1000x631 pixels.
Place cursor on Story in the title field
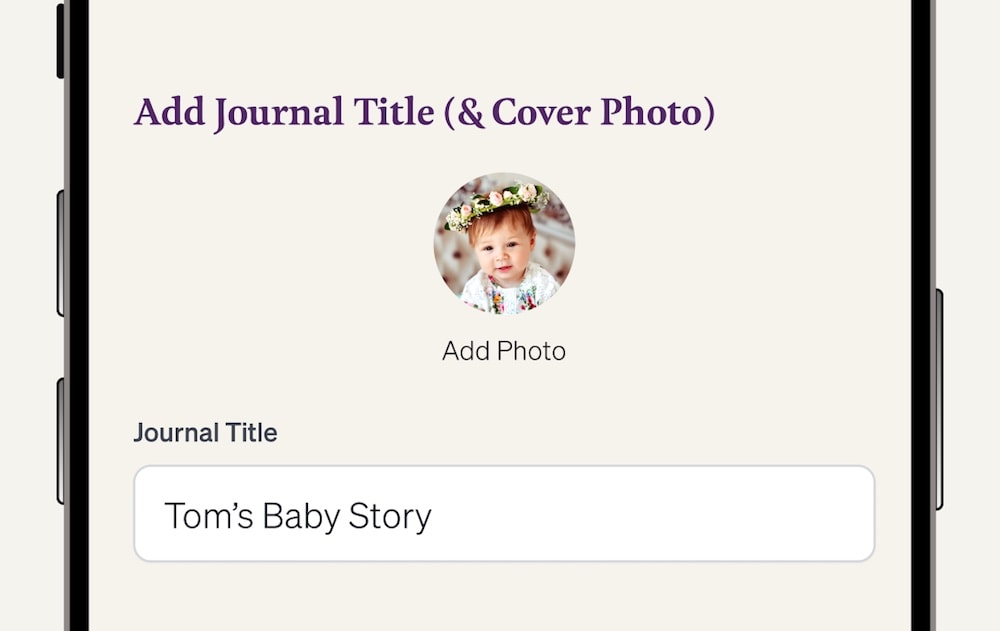click(x=390, y=516)
